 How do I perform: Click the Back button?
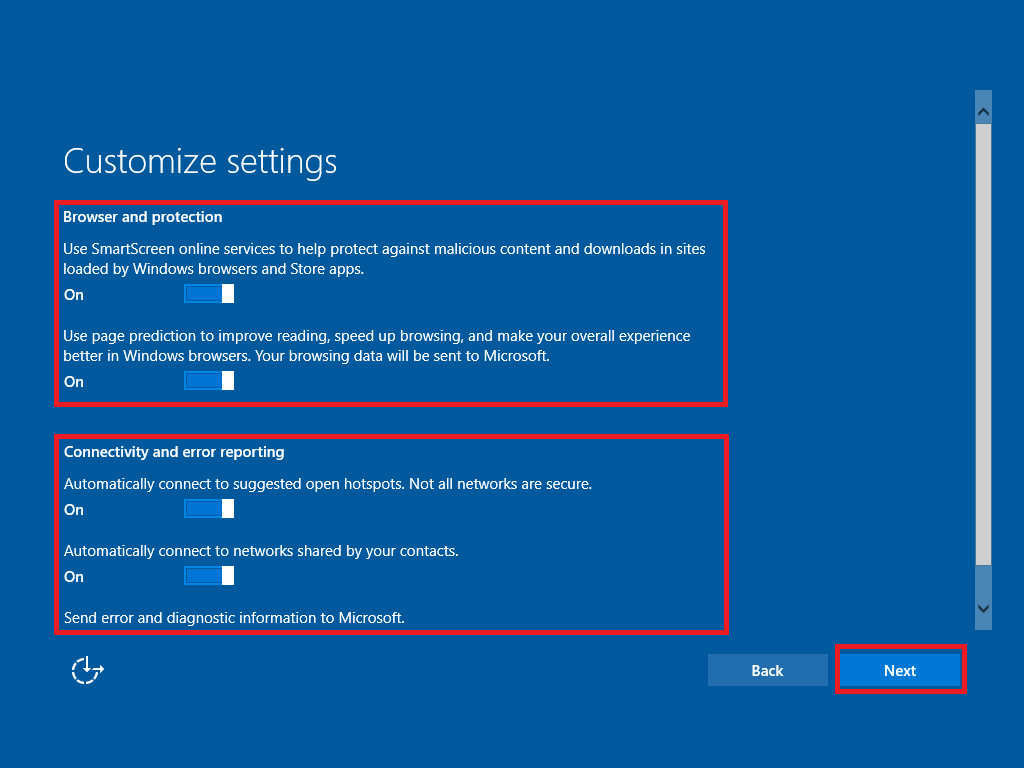767,670
